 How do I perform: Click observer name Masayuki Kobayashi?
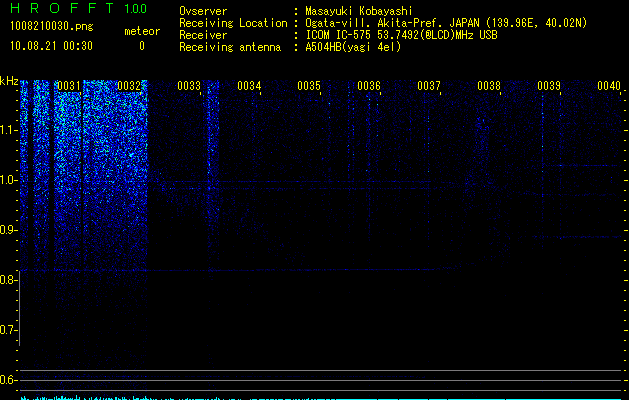359,11
